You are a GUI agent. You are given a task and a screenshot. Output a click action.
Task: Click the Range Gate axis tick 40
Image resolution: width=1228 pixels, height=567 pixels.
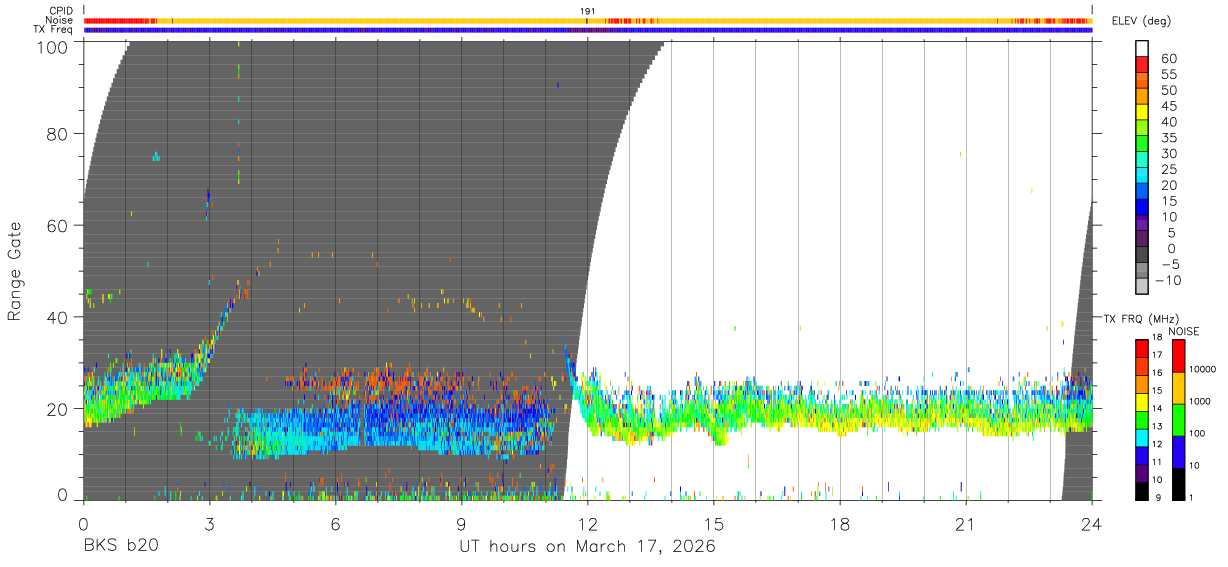[x=59, y=317]
